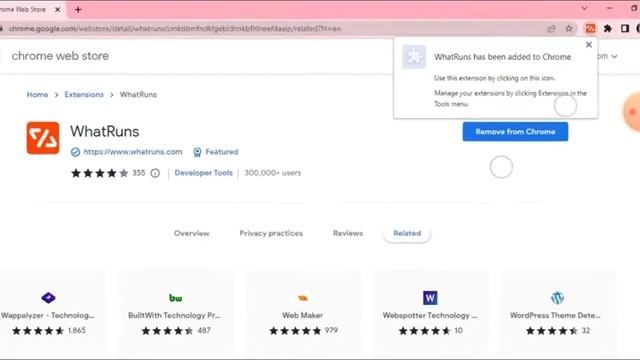
Task: Open the Webspotter Technology card title
Action: click(x=430, y=315)
